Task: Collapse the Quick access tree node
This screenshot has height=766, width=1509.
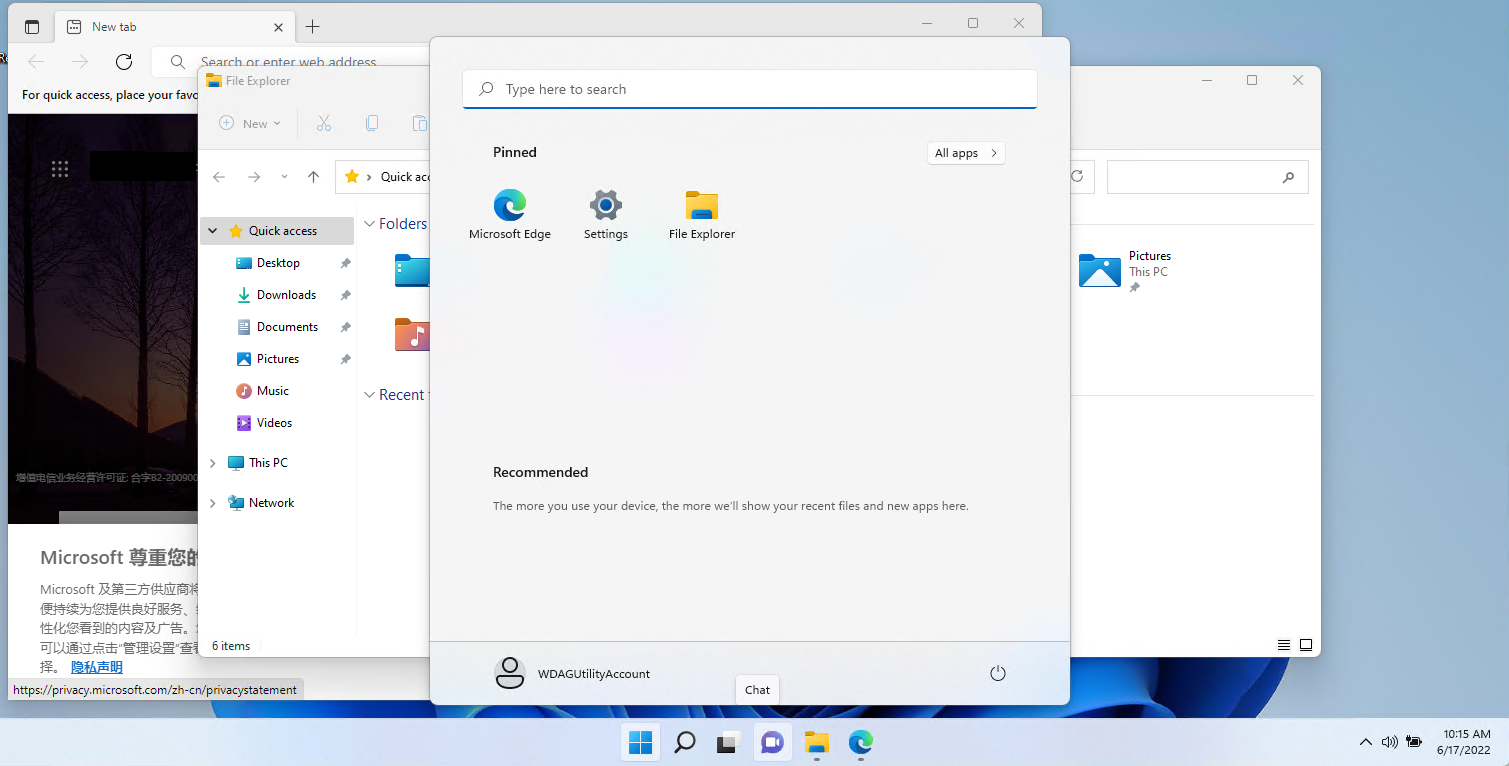Action: 212,231
